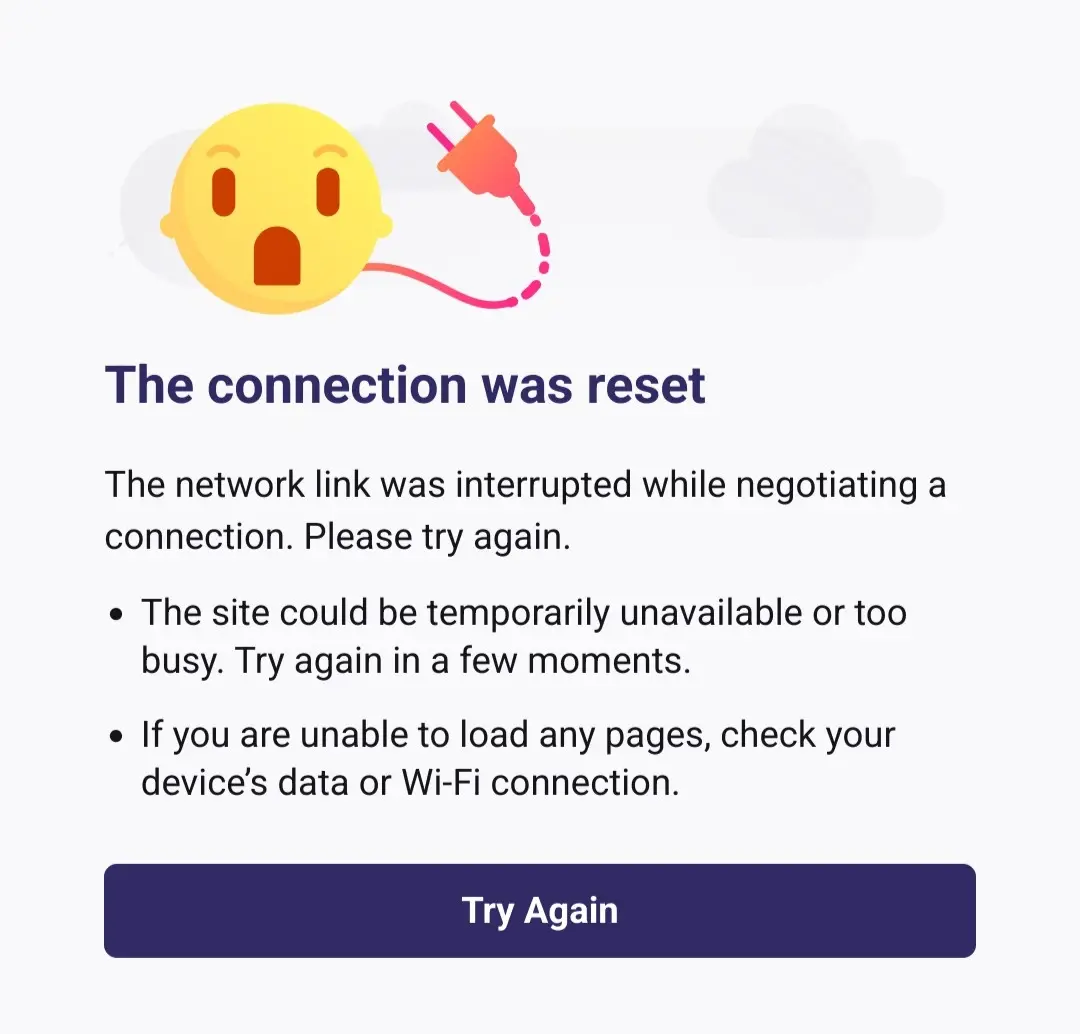Image resolution: width=1080 pixels, height=1034 pixels.
Task: Click the emoji's right eye
Action: 329,192
